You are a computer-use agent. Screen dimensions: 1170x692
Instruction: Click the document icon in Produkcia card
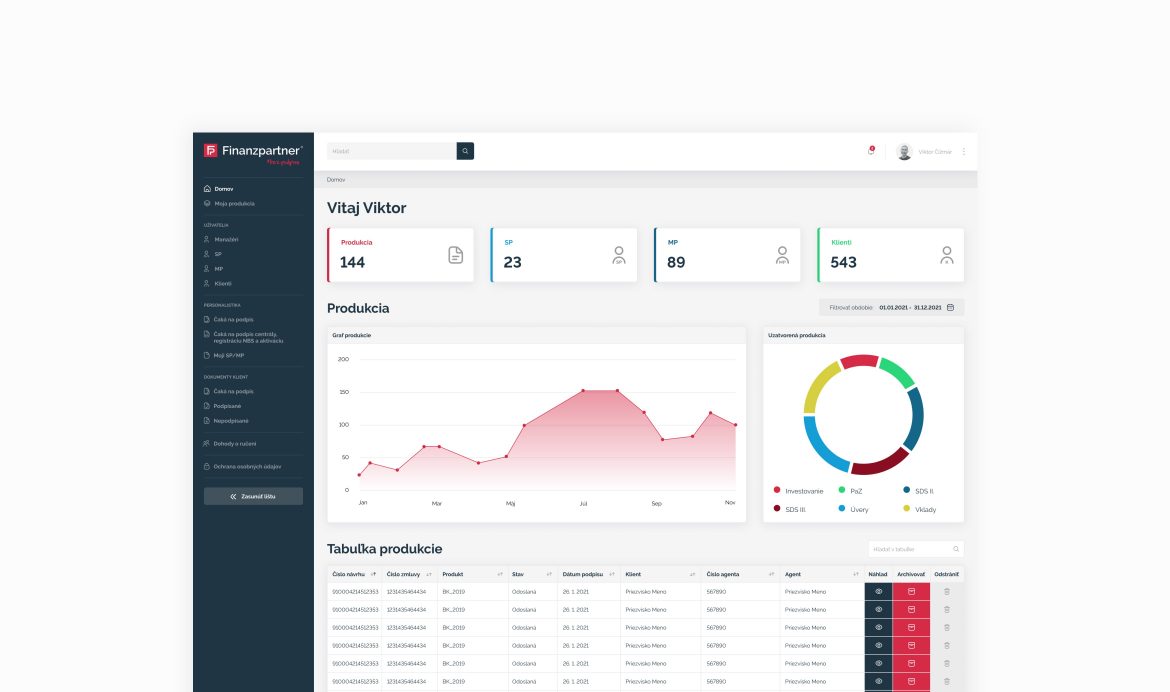[x=455, y=255]
